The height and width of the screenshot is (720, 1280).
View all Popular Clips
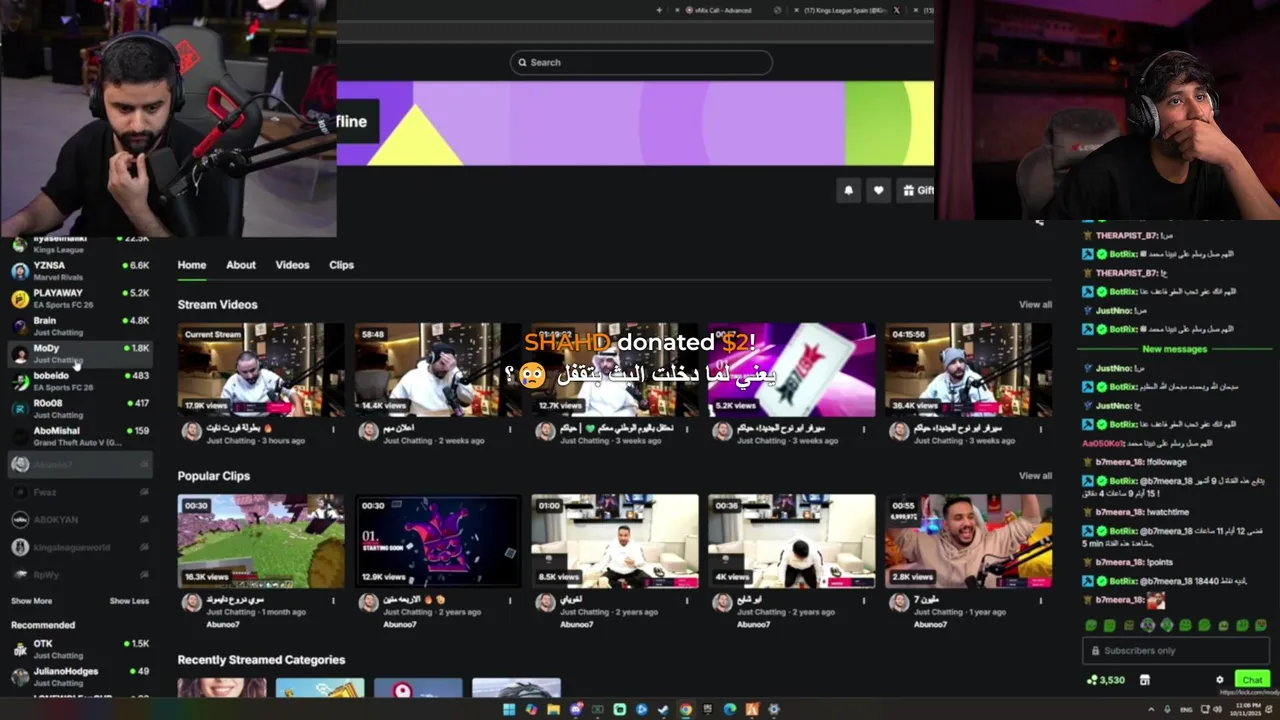click(1035, 476)
